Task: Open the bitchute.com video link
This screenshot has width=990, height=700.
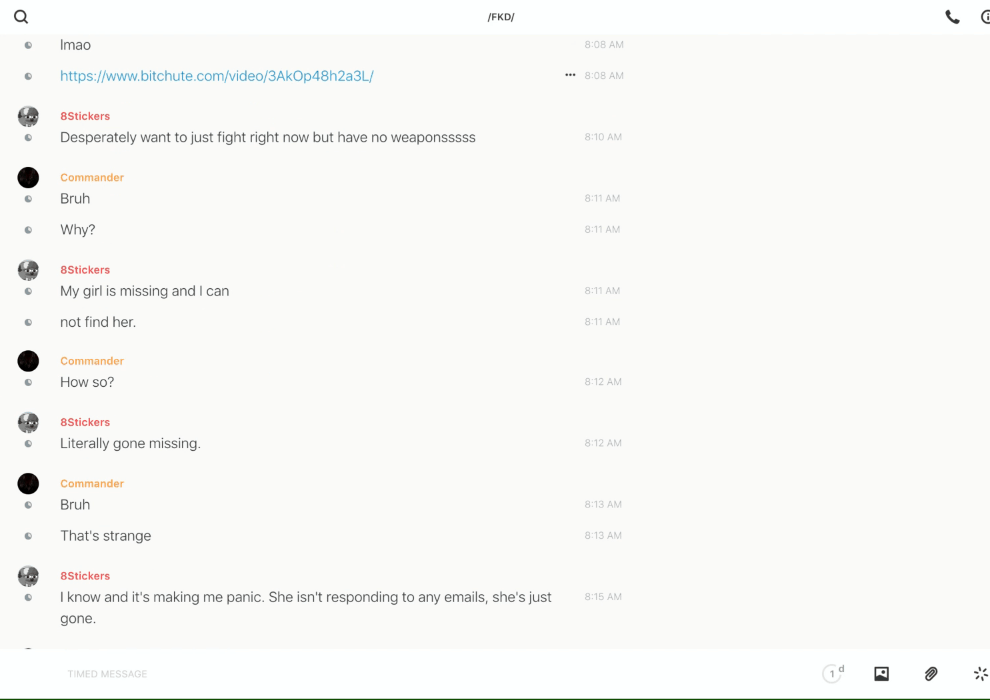Action: (217, 76)
